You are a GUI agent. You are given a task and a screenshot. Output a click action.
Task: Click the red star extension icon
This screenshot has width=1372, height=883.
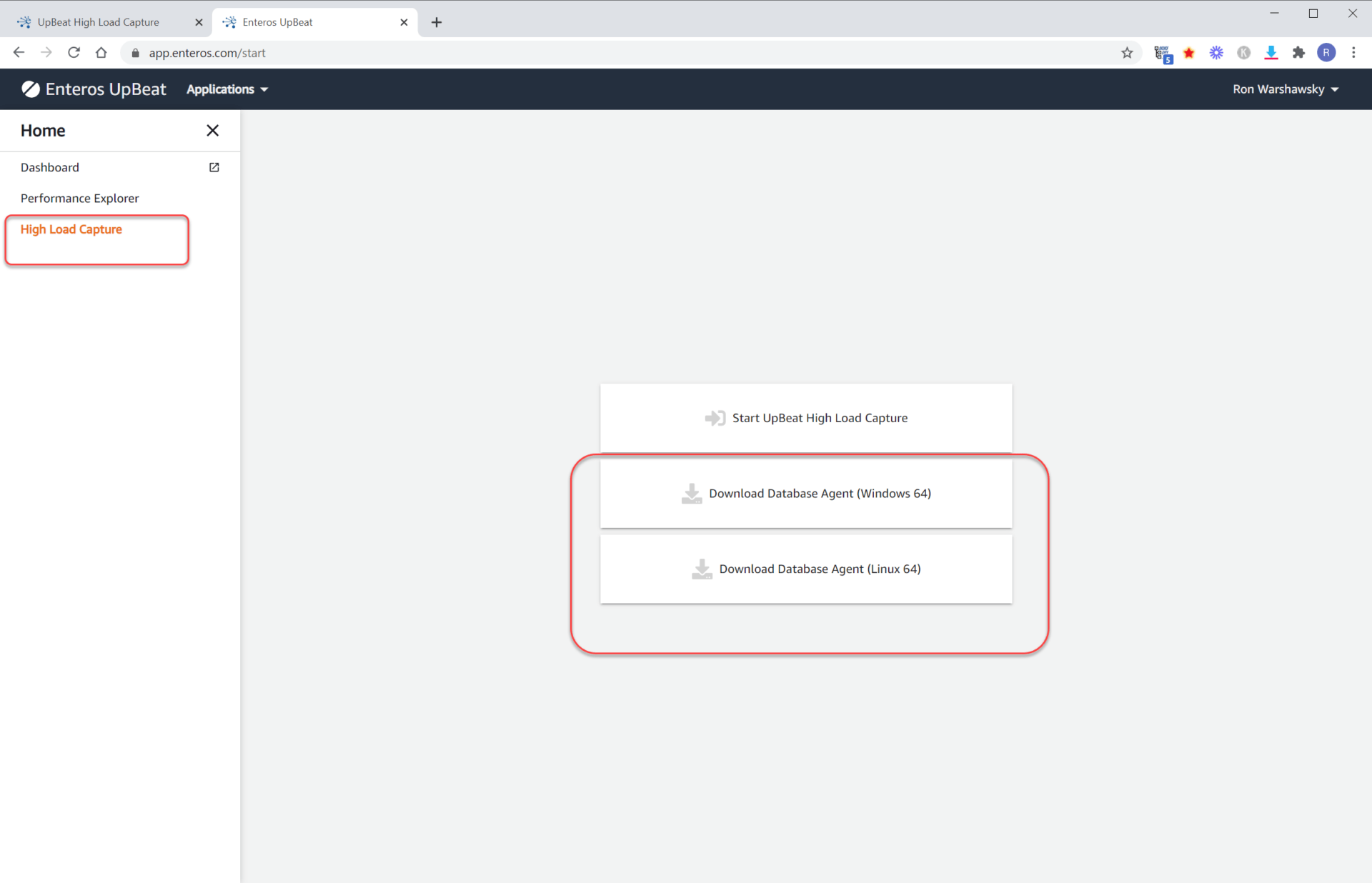pyautogui.click(x=1189, y=53)
